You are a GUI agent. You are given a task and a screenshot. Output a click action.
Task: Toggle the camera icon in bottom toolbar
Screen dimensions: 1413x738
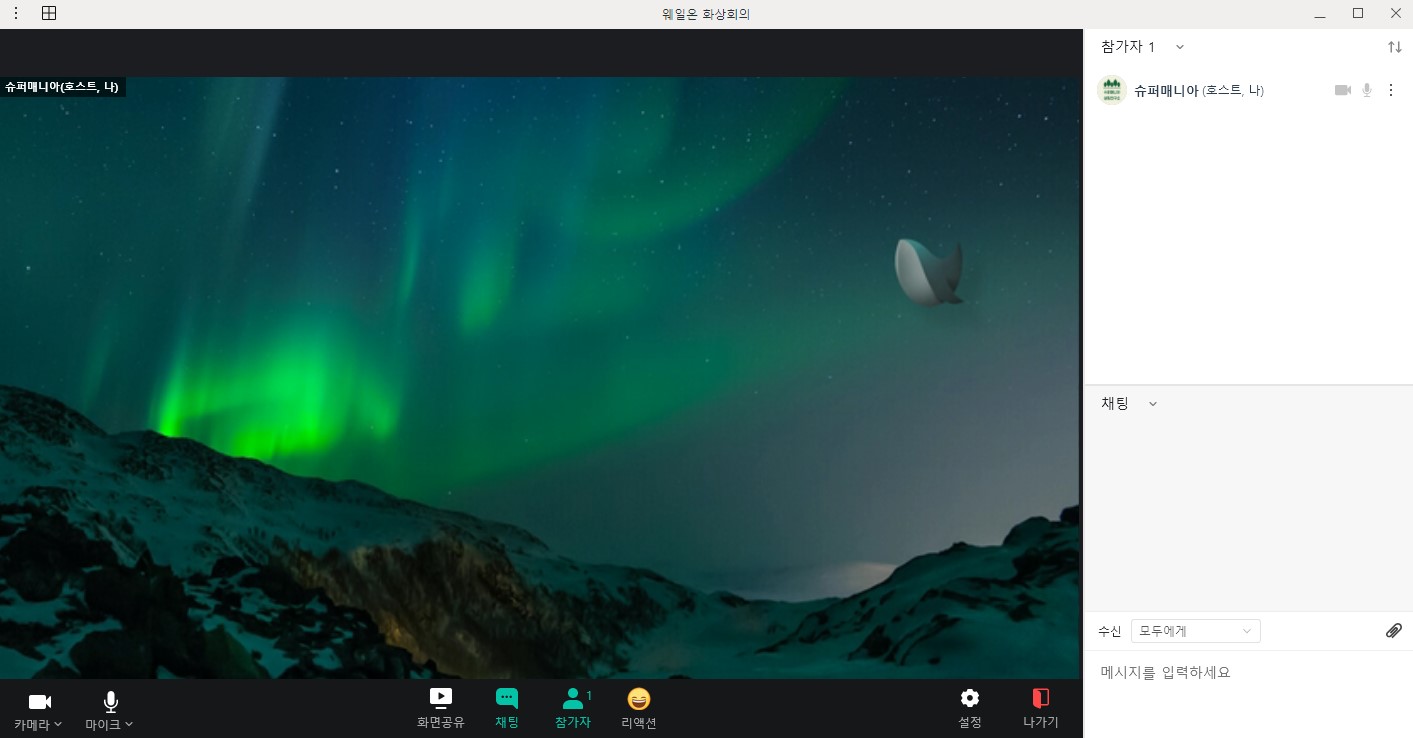pos(40,702)
